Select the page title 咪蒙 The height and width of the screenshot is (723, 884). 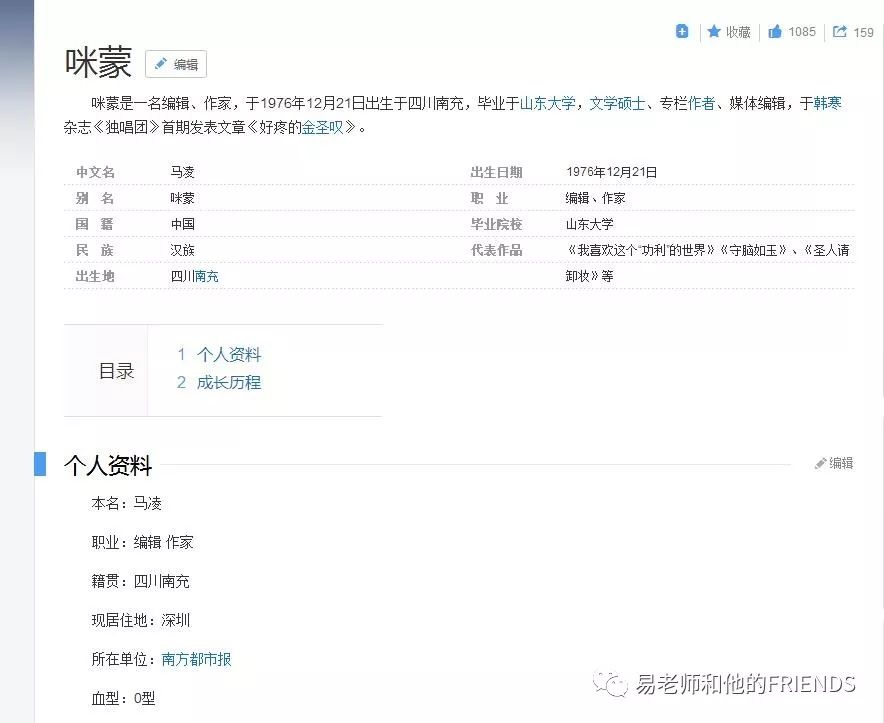click(x=98, y=63)
